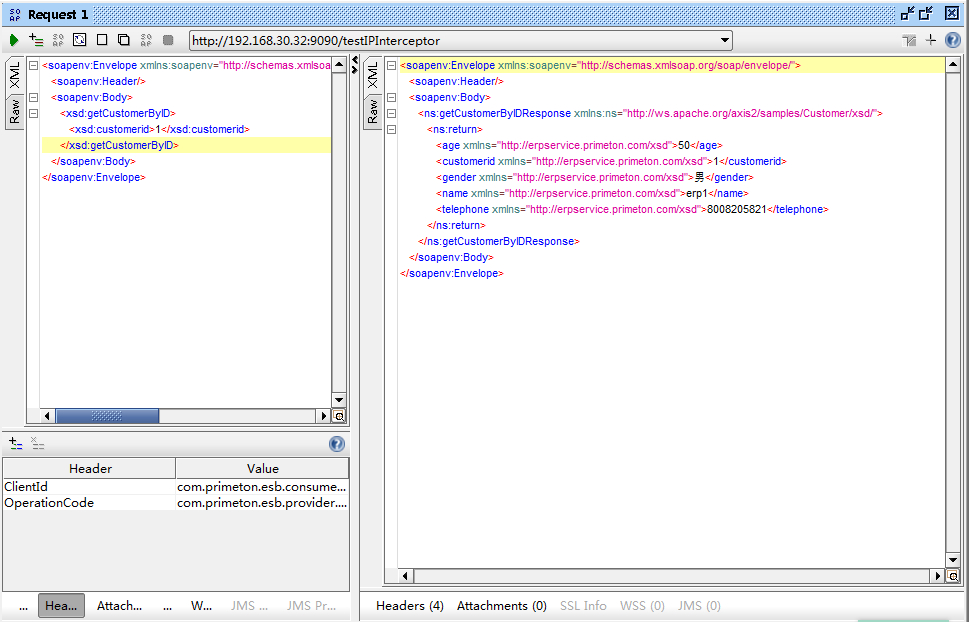Select the ClientId header row
The height and width of the screenshot is (622, 969).
[x=88, y=487]
